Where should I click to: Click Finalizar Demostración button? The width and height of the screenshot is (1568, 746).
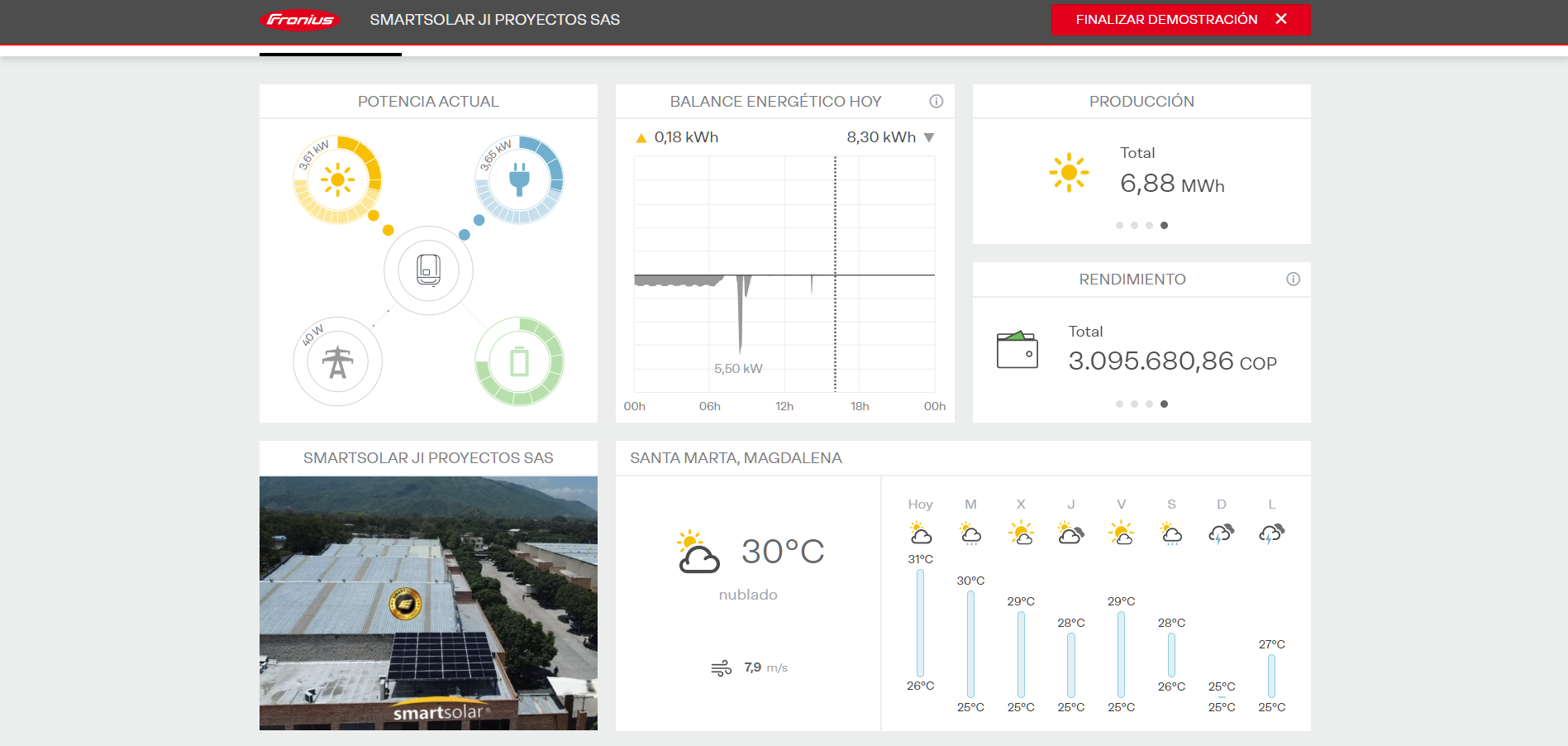1180,20
